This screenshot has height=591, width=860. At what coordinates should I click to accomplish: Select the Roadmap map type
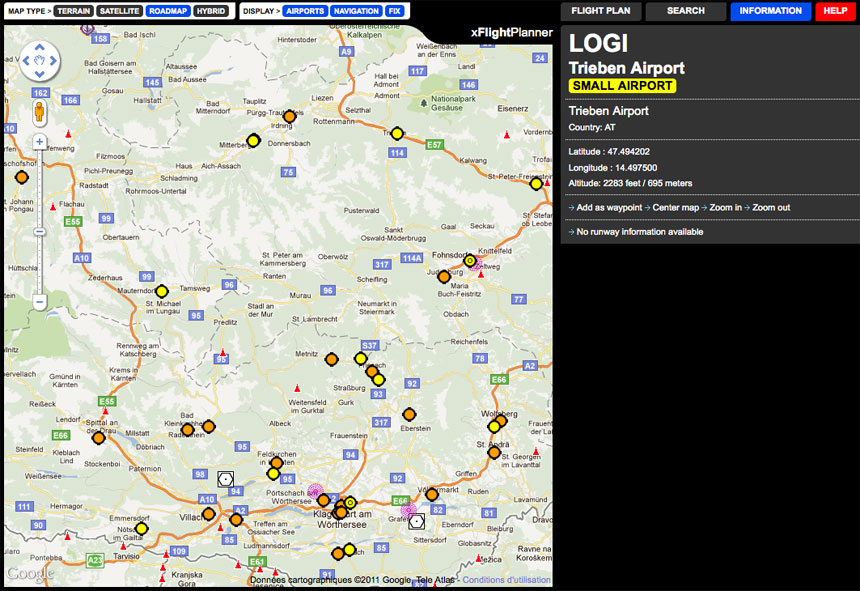pyautogui.click(x=168, y=11)
